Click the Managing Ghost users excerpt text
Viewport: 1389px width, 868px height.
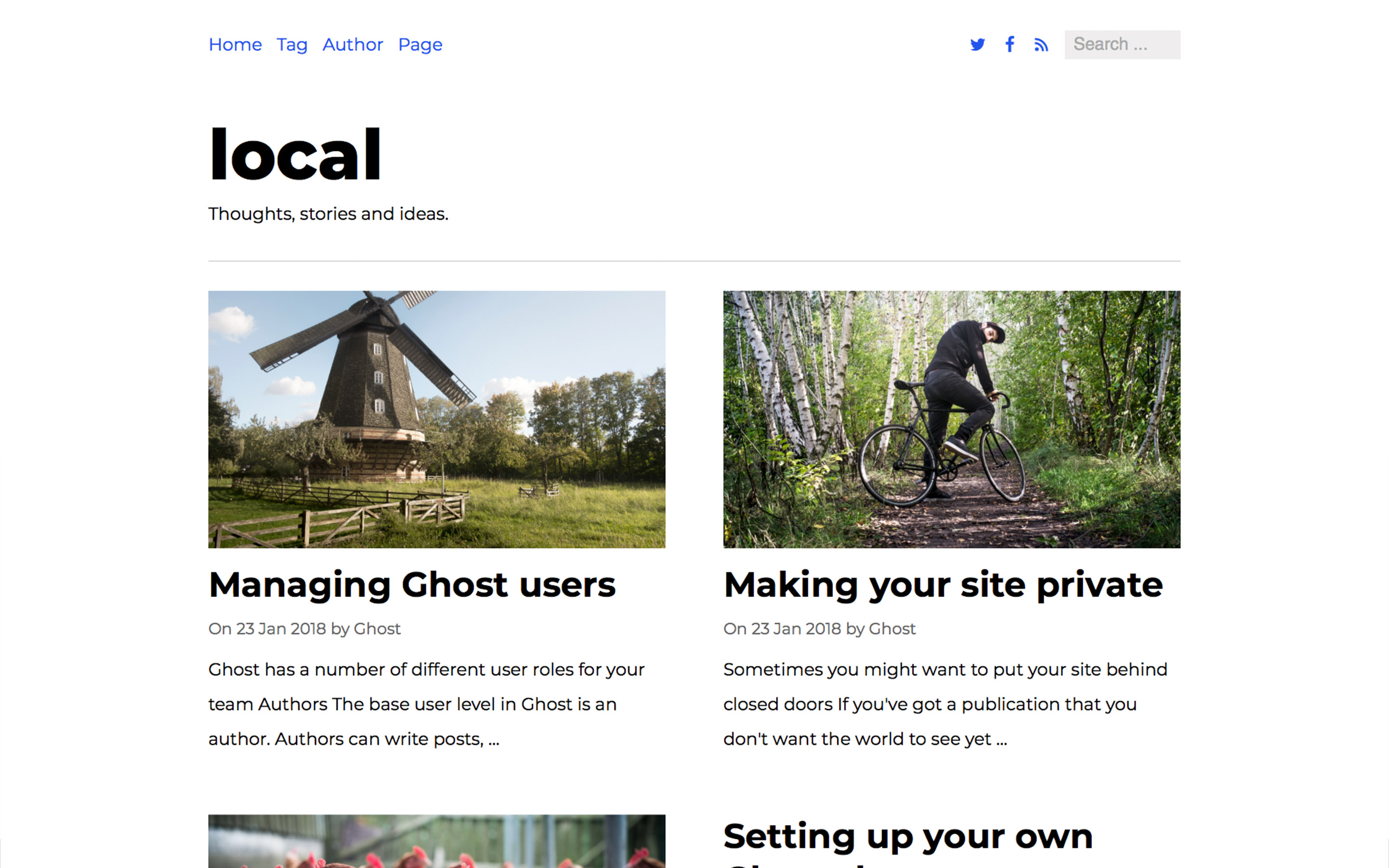[426, 704]
